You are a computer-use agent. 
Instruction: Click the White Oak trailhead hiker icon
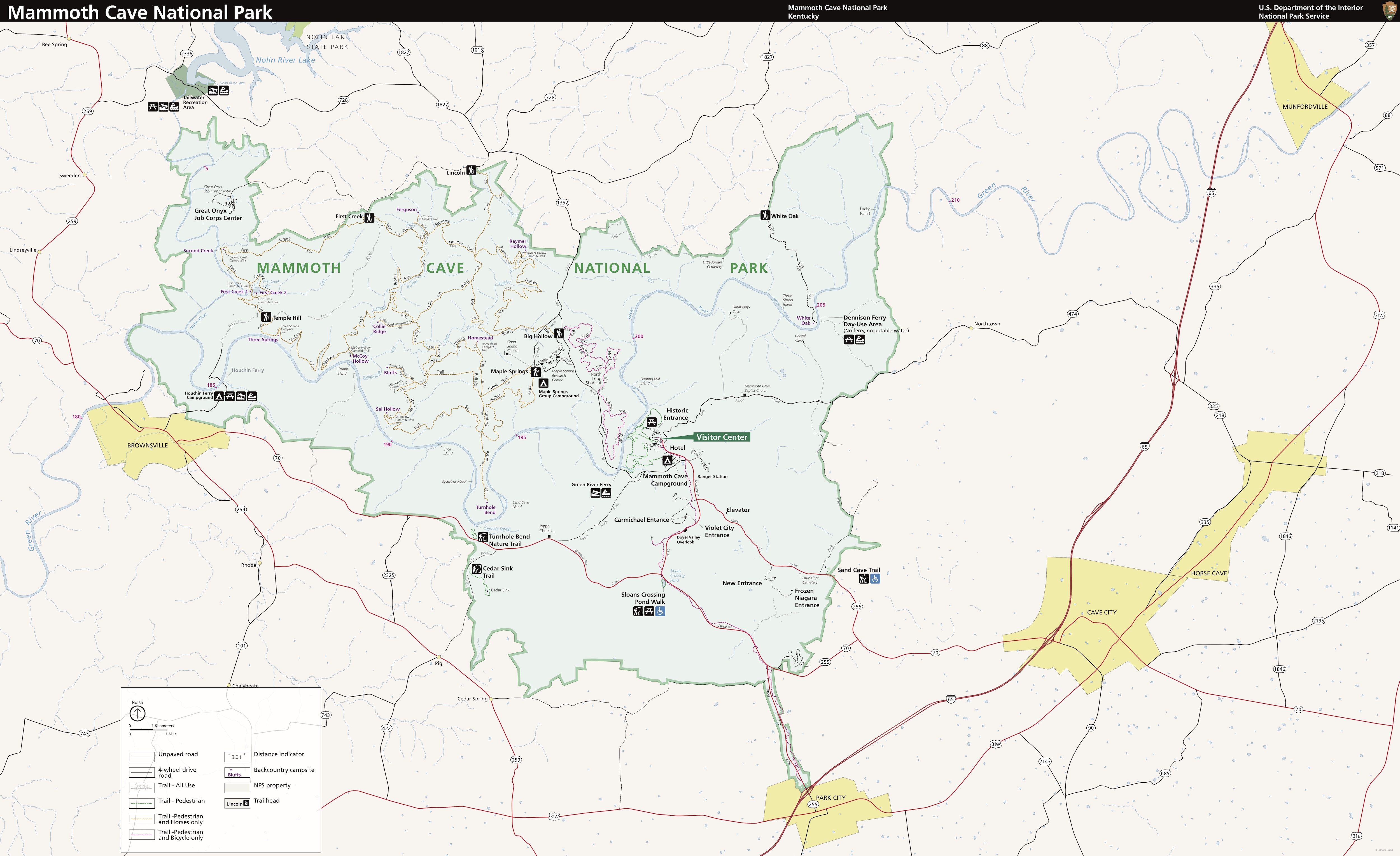765,215
